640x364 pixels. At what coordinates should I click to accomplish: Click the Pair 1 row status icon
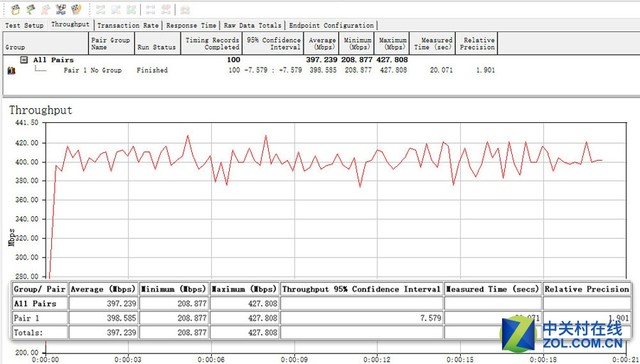11,71
